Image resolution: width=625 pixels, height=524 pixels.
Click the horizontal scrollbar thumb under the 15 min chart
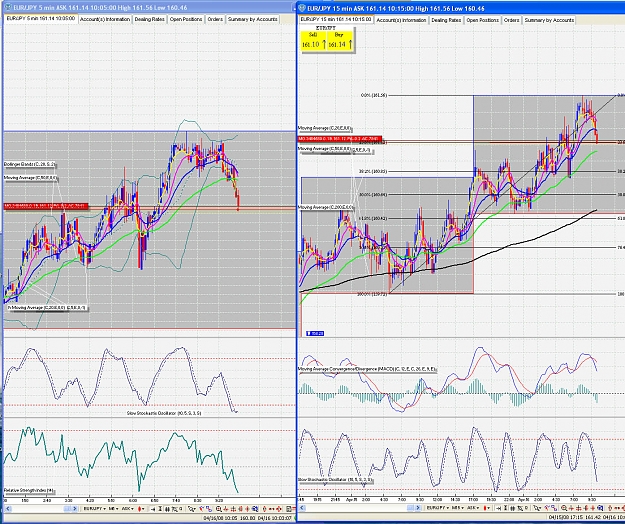[410, 508]
